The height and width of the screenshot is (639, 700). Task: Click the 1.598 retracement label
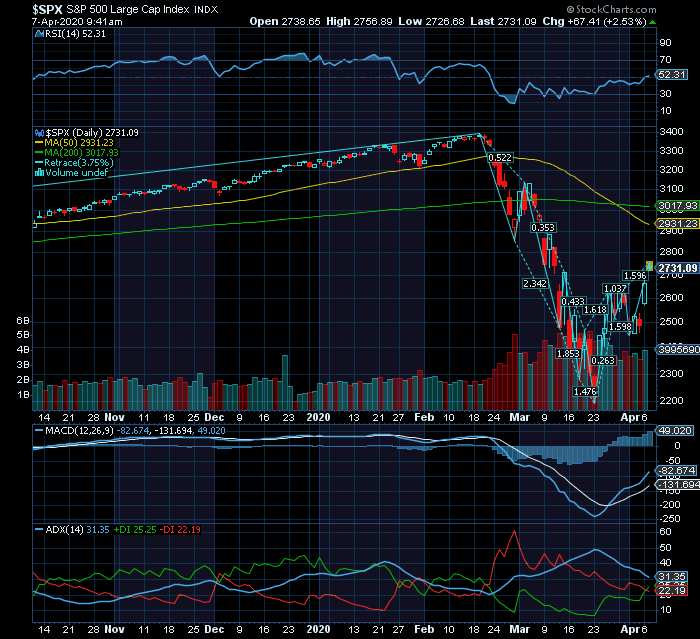[621, 326]
